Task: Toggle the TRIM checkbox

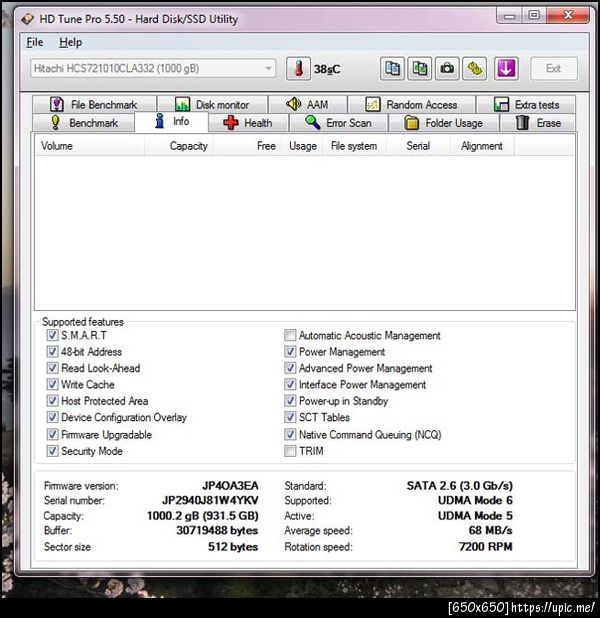Action: [x=290, y=451]
